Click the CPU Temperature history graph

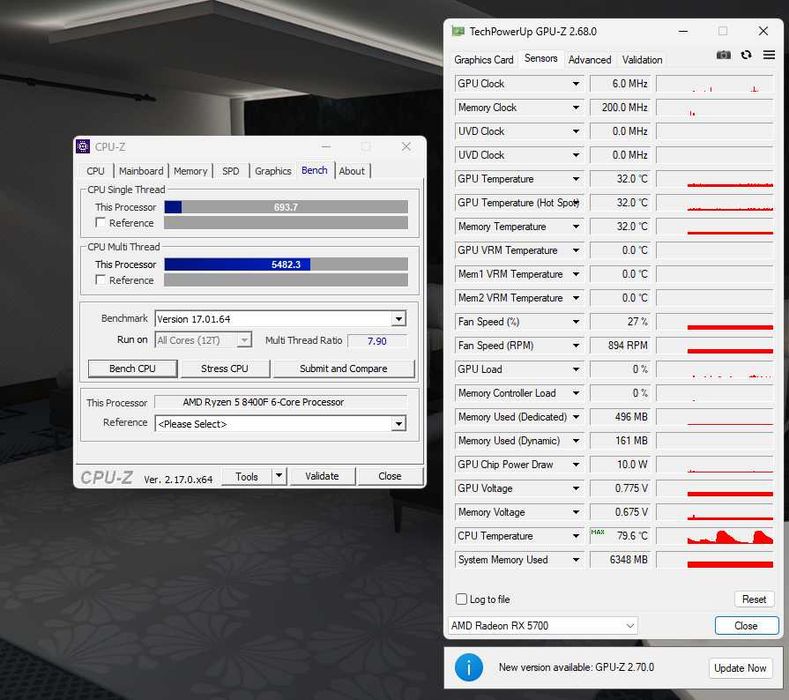[715, 535]
